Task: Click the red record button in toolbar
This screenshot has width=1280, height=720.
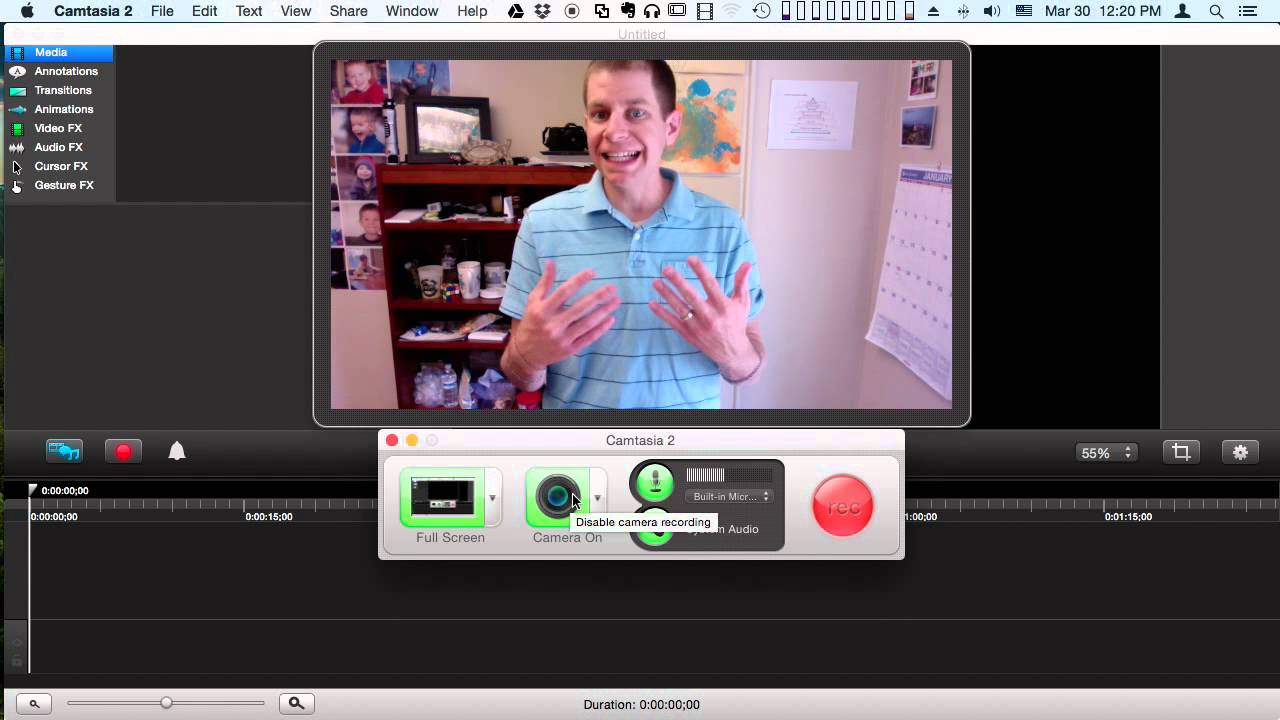Action: pos(123,451)
